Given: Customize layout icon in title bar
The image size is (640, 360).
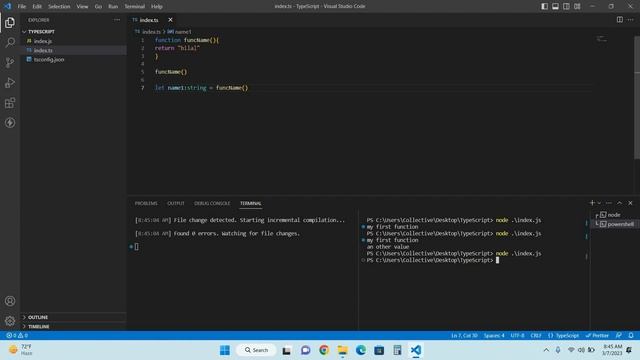Looking at the screenshot, I should (577, 6).
